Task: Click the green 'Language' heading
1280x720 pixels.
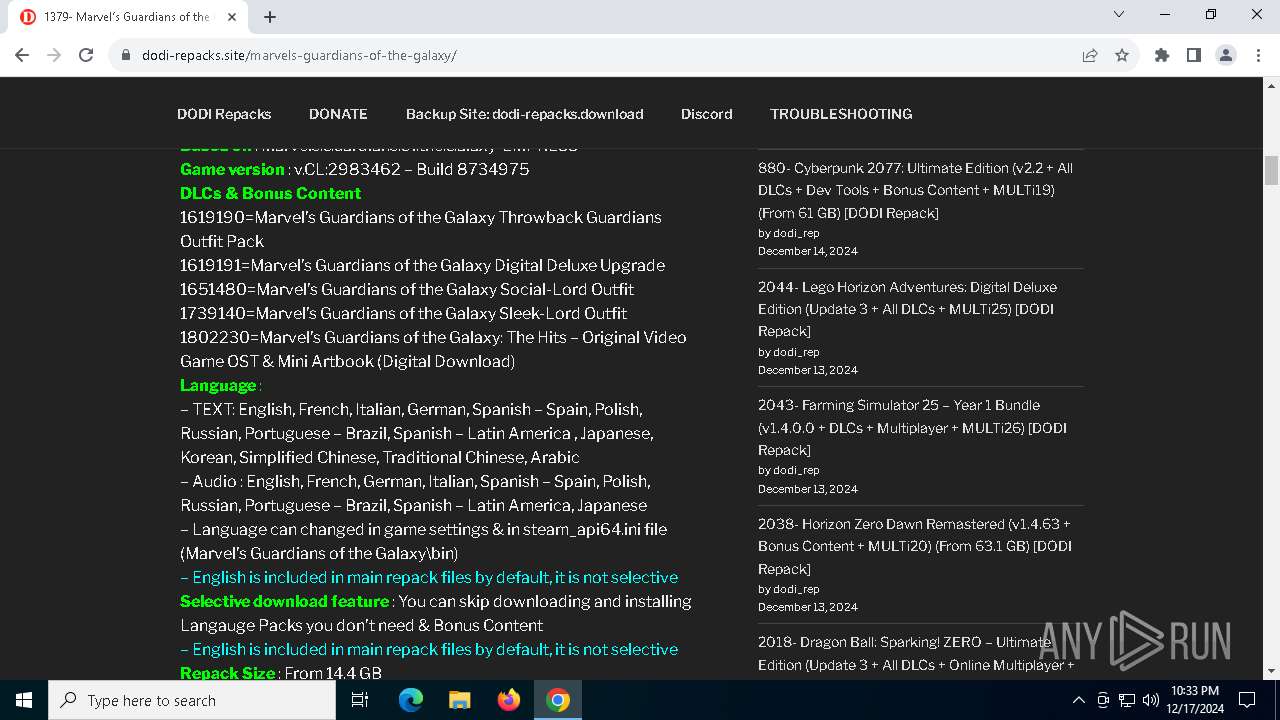Action: pos(218,385)
